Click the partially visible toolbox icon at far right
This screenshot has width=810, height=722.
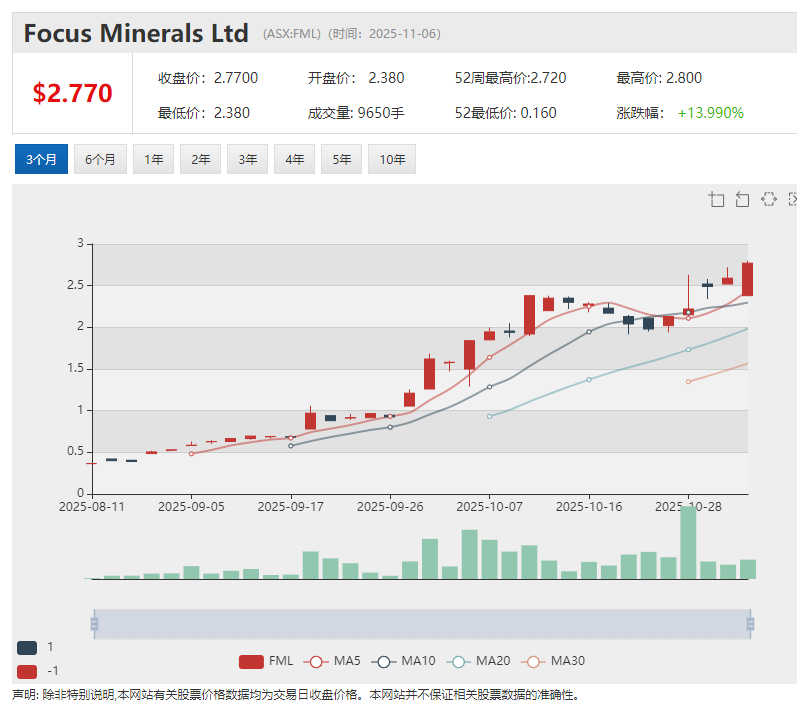point(793,199)
